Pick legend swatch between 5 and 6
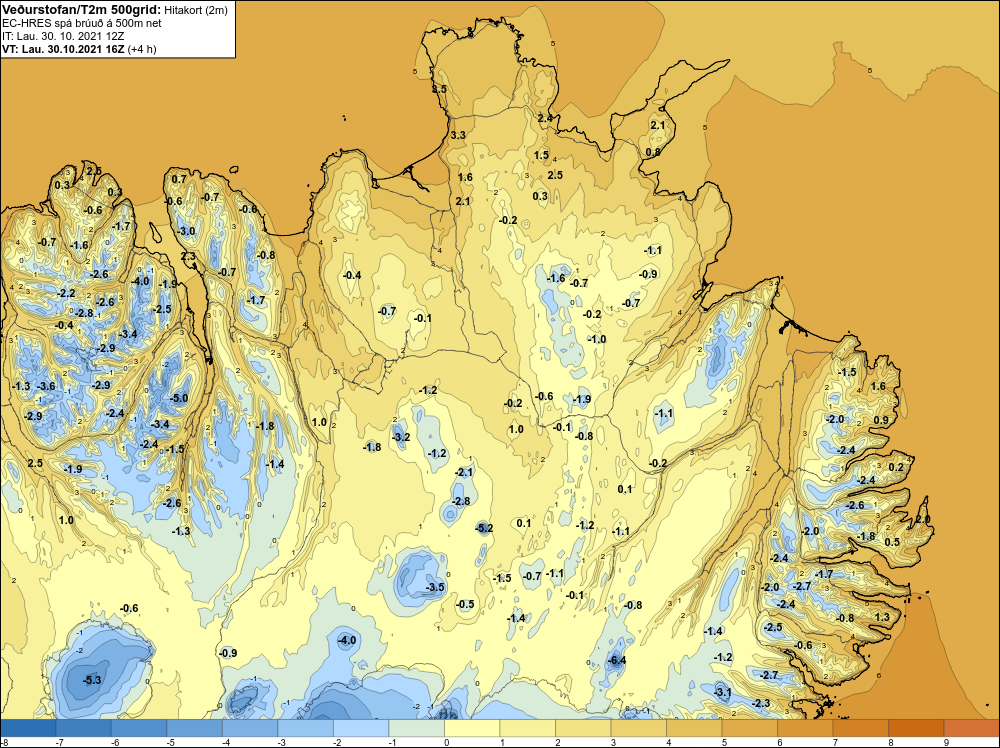This screenshot has width=1000, height=748. pyautogui.click(x=749, y=727)
